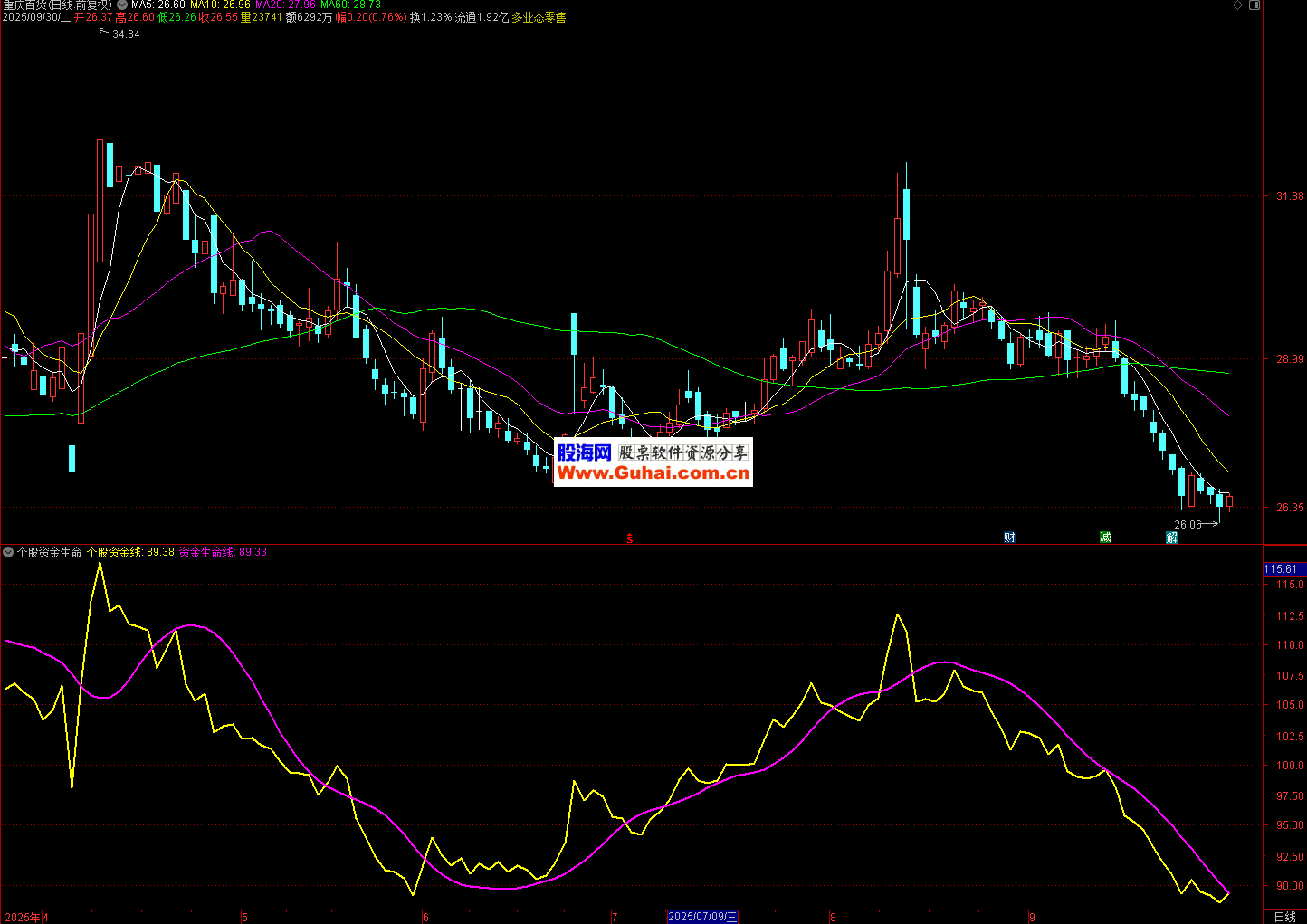The image size is (1307, 924).
Task: Click the 115.61 price axis label
Action: tap(1281, 569)
